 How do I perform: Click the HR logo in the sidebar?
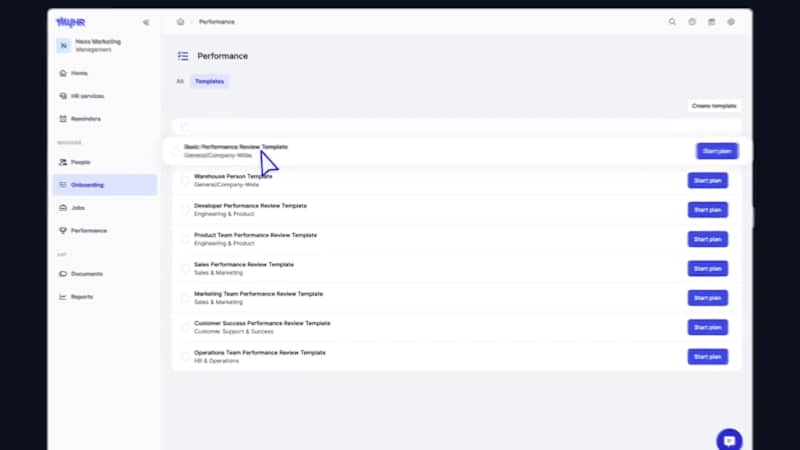coord(70,22)
